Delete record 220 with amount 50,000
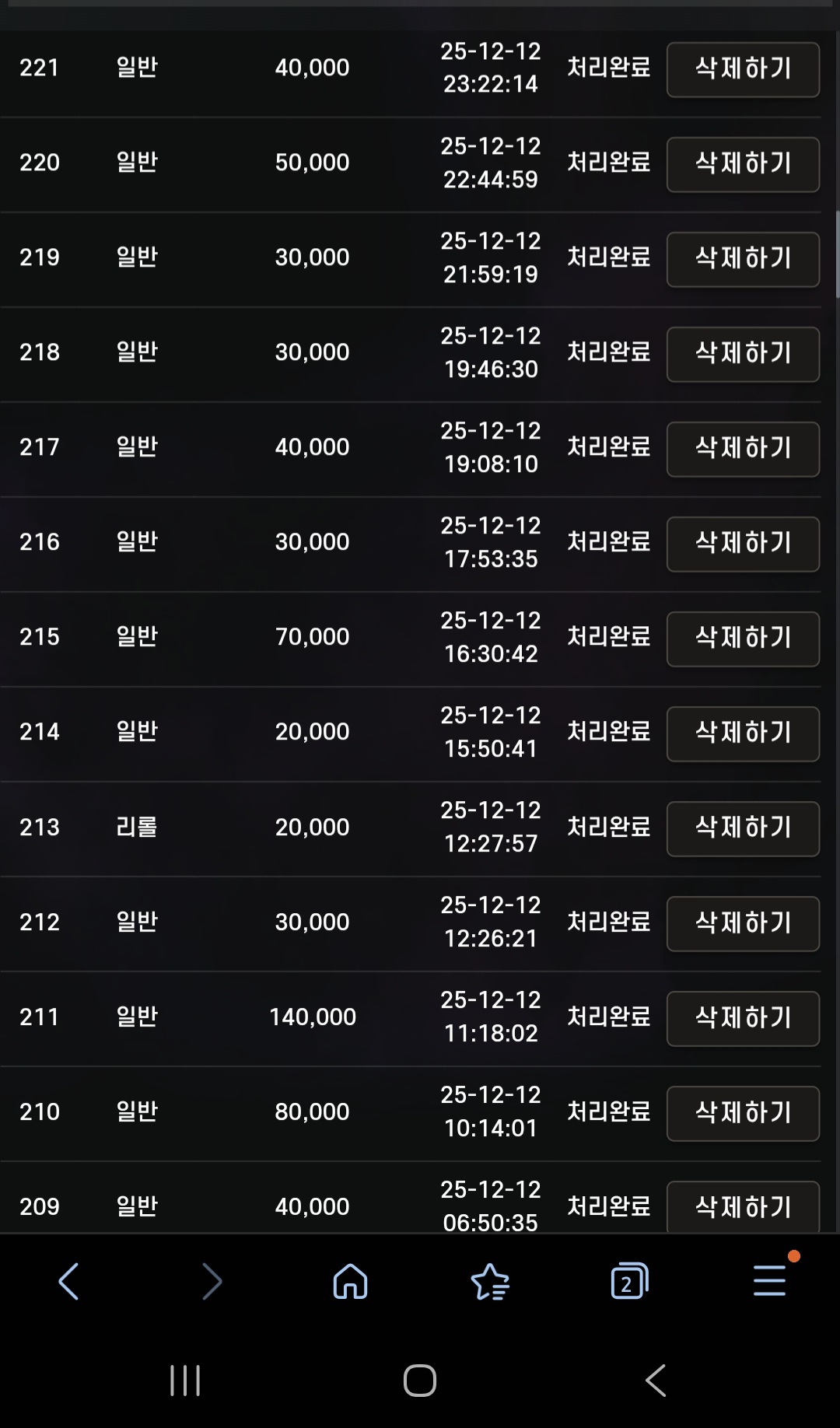Screen dimensions: 840x1428 pyautogui.click(x=743, y=164)
